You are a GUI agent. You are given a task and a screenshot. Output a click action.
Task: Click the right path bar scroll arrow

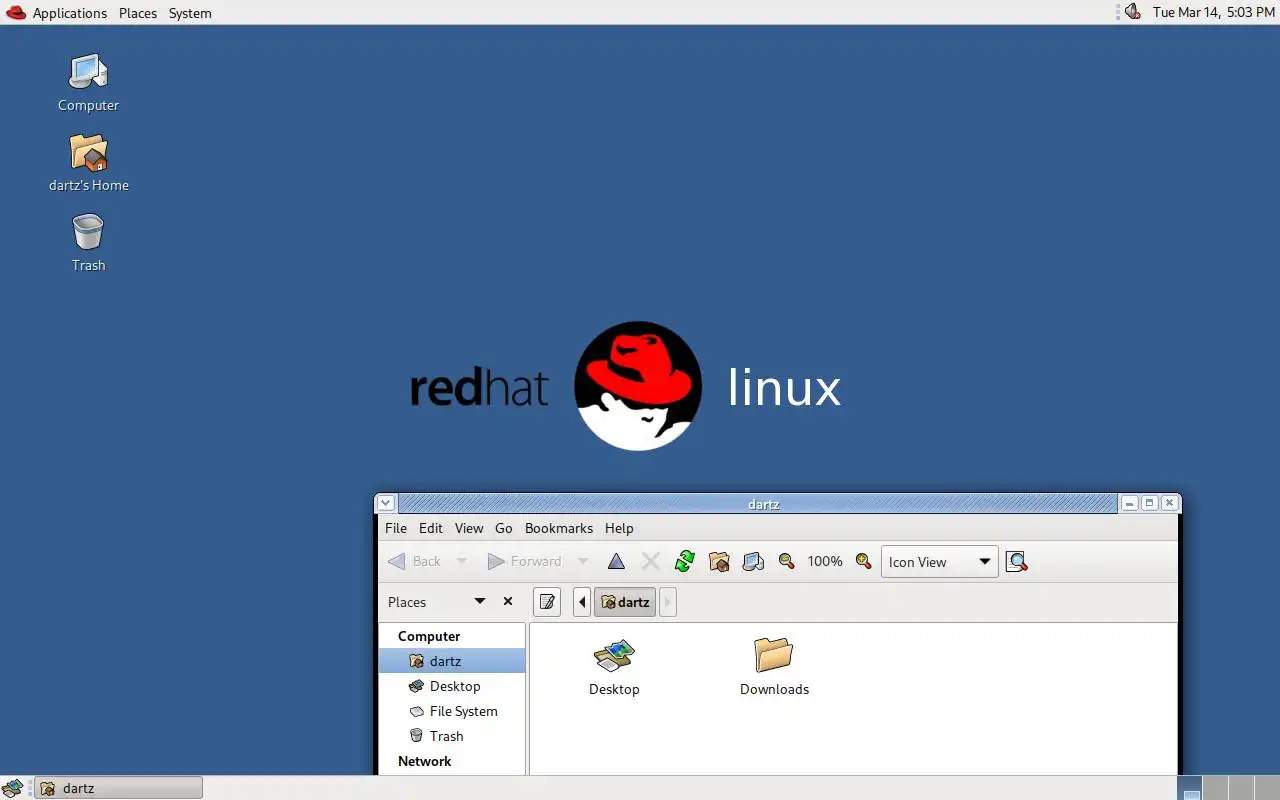tap(668, 602)
